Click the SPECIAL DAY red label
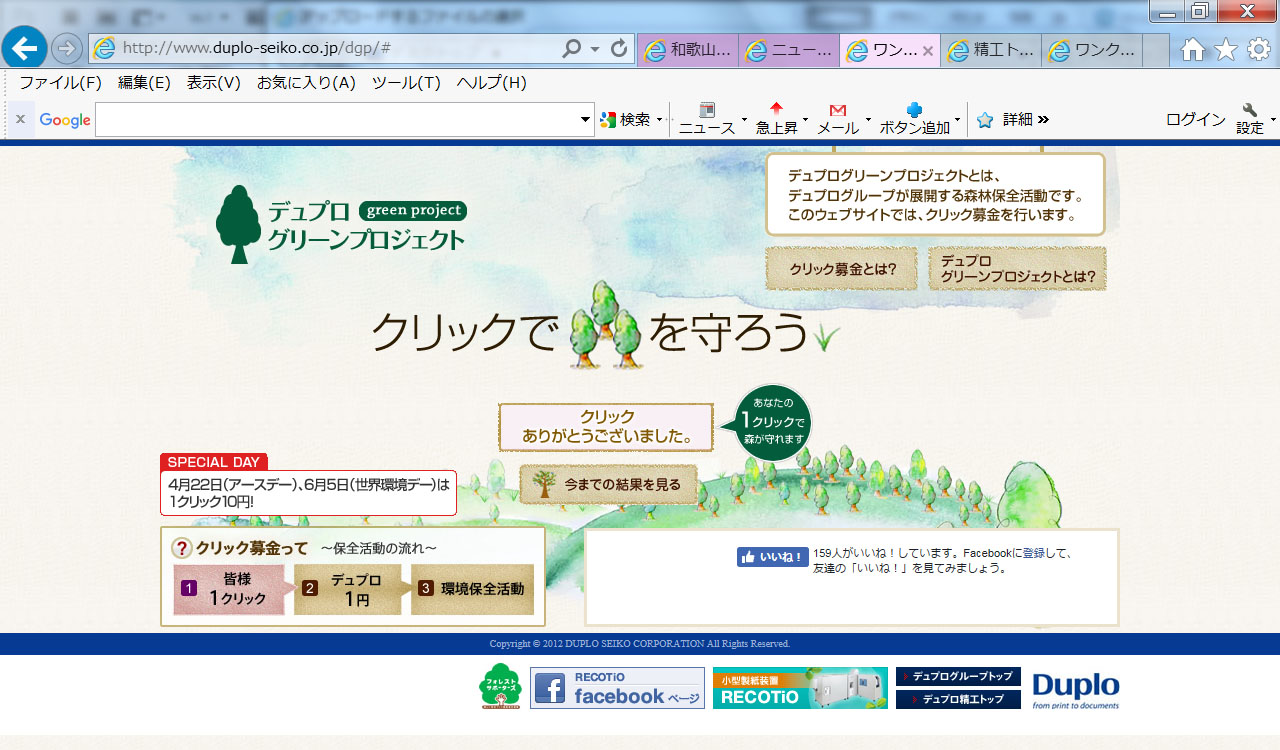This screenshot has width=1280, height=750. pyautogui.click(x=214, y=462)
